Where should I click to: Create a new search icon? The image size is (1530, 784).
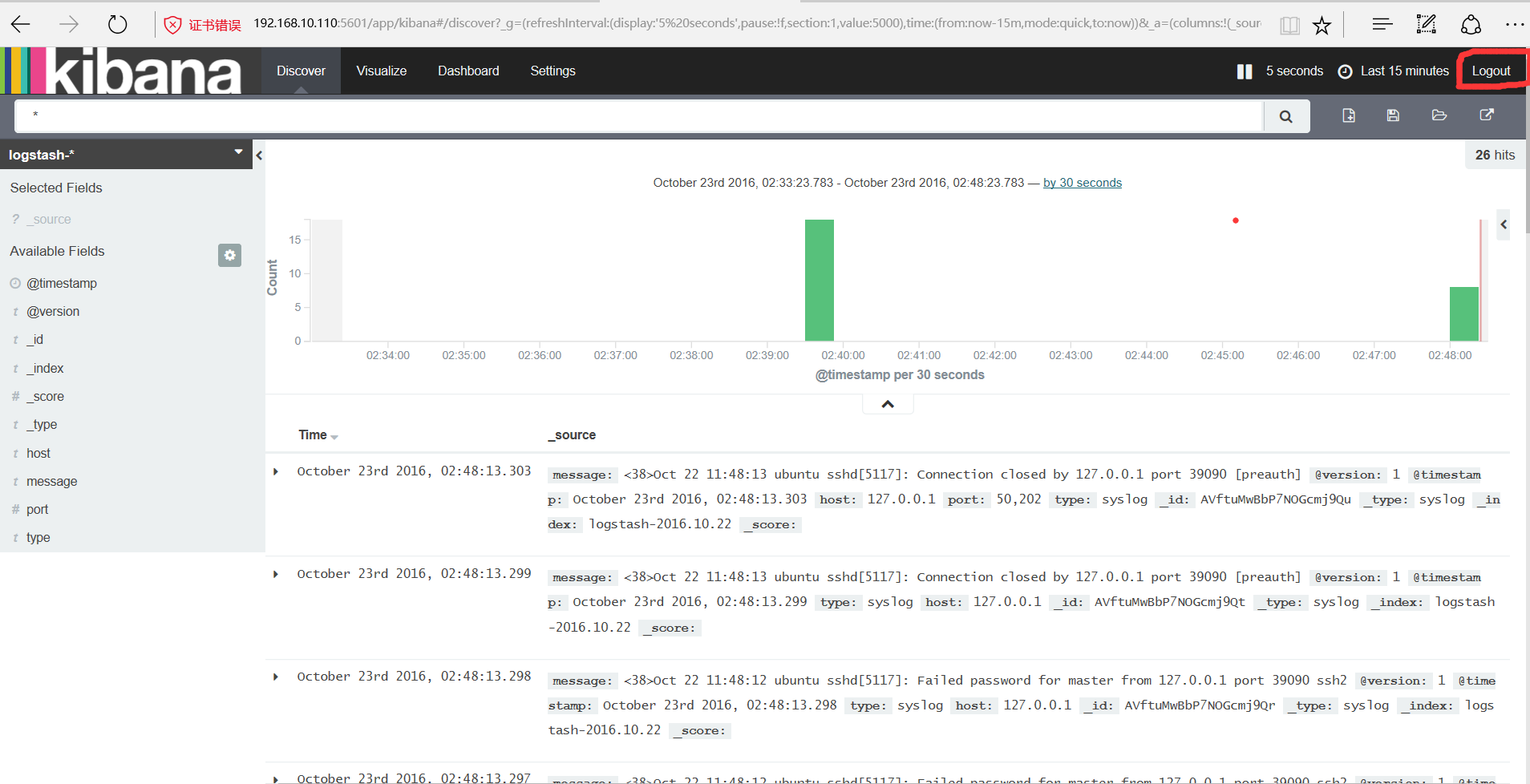coord(1349,115)
